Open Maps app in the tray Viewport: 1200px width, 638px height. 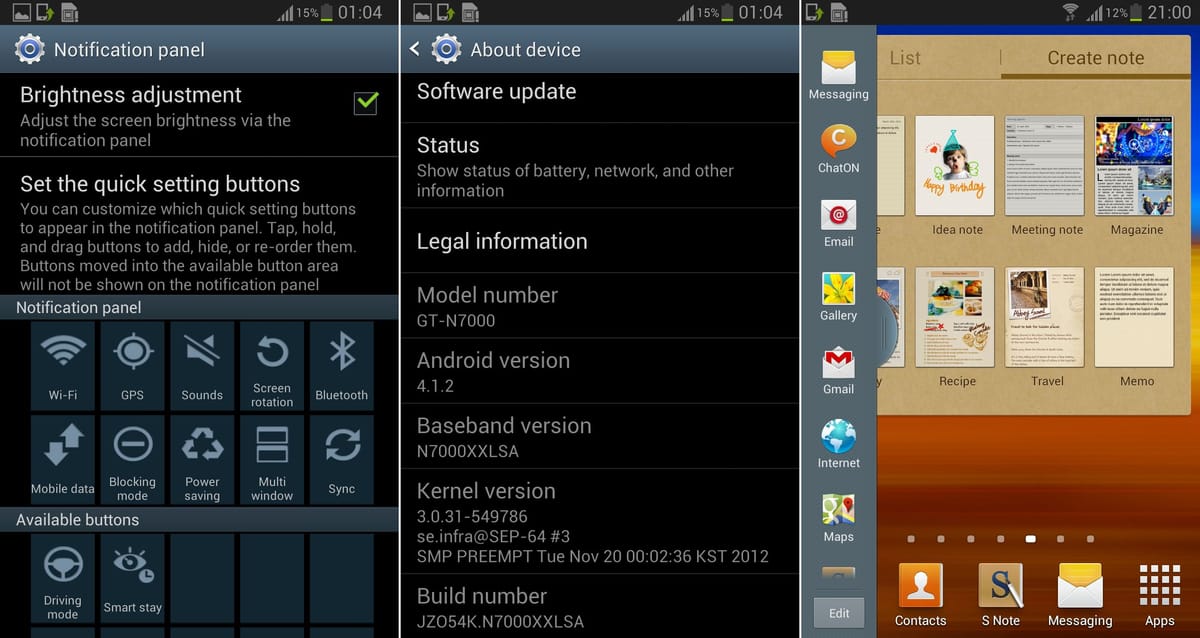pos(838,516)
